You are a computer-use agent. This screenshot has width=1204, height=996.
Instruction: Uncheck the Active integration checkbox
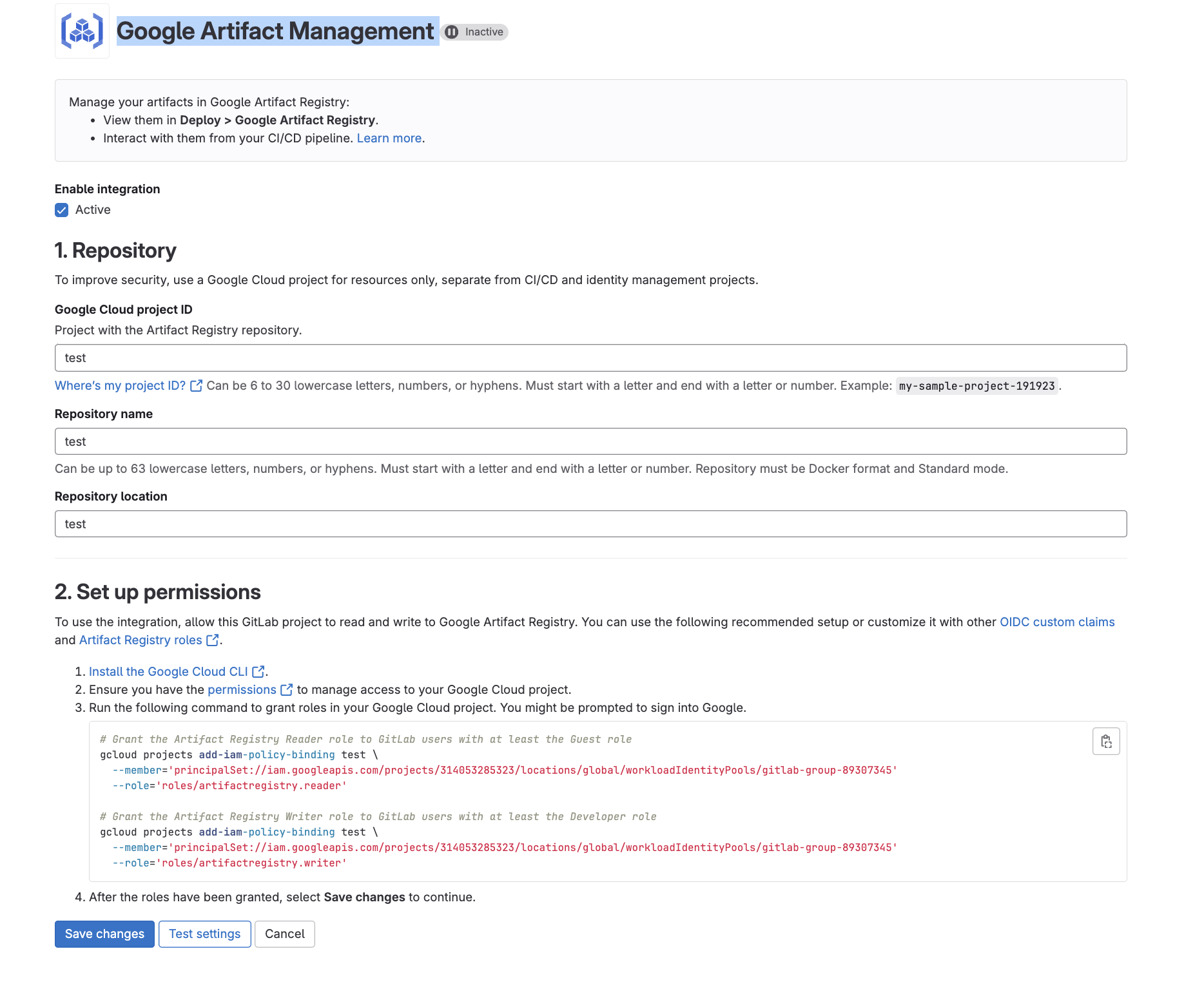click(62, 210)
